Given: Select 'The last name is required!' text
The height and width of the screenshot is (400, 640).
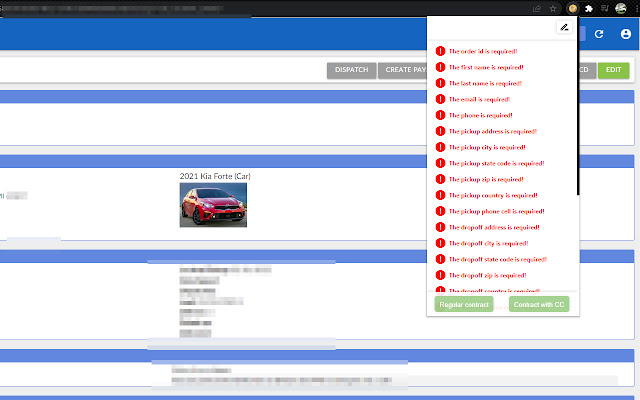Looking at the screenshot, I should tap(485, 83).
